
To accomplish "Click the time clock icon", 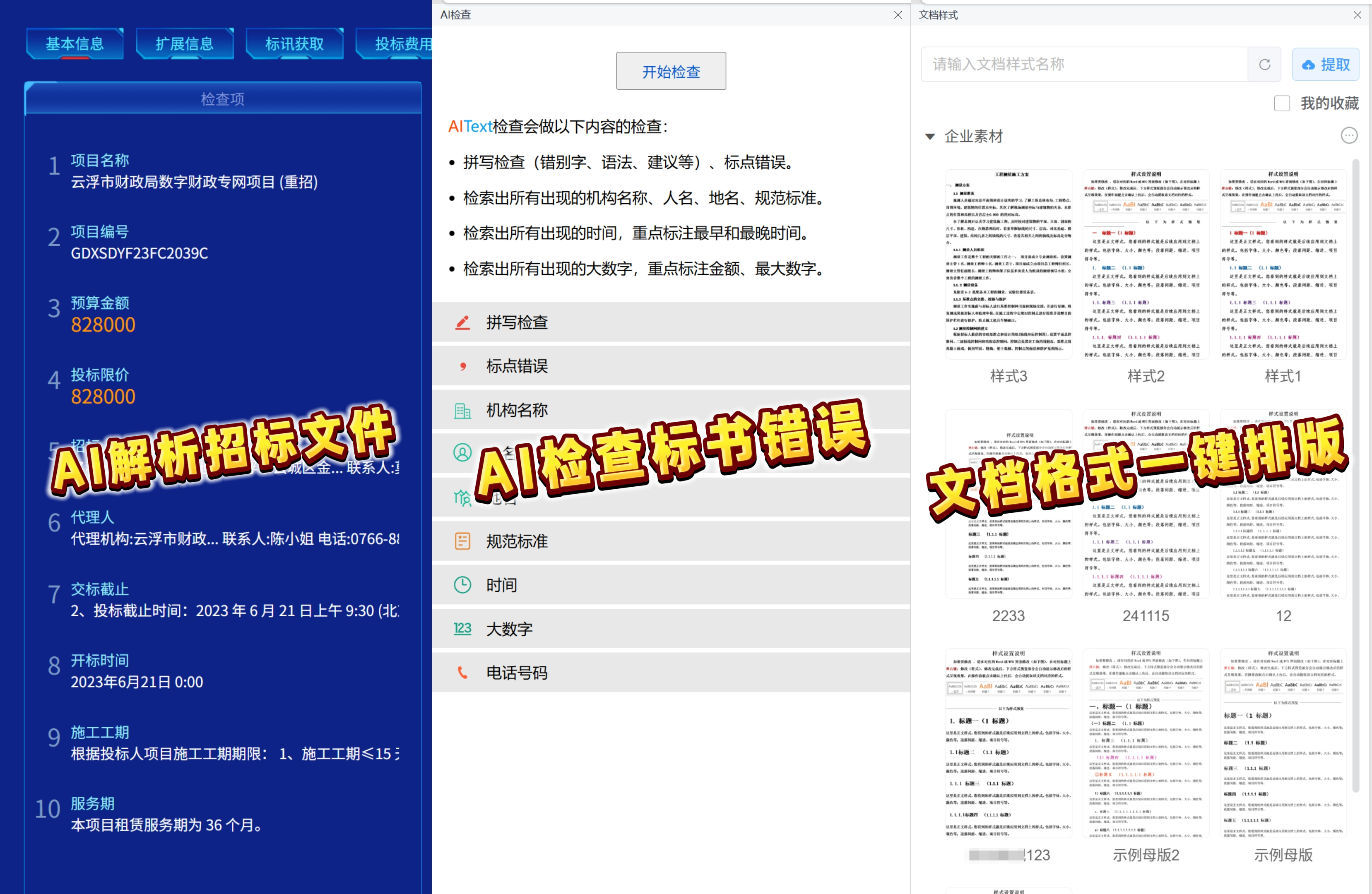I will pos(462,585).
